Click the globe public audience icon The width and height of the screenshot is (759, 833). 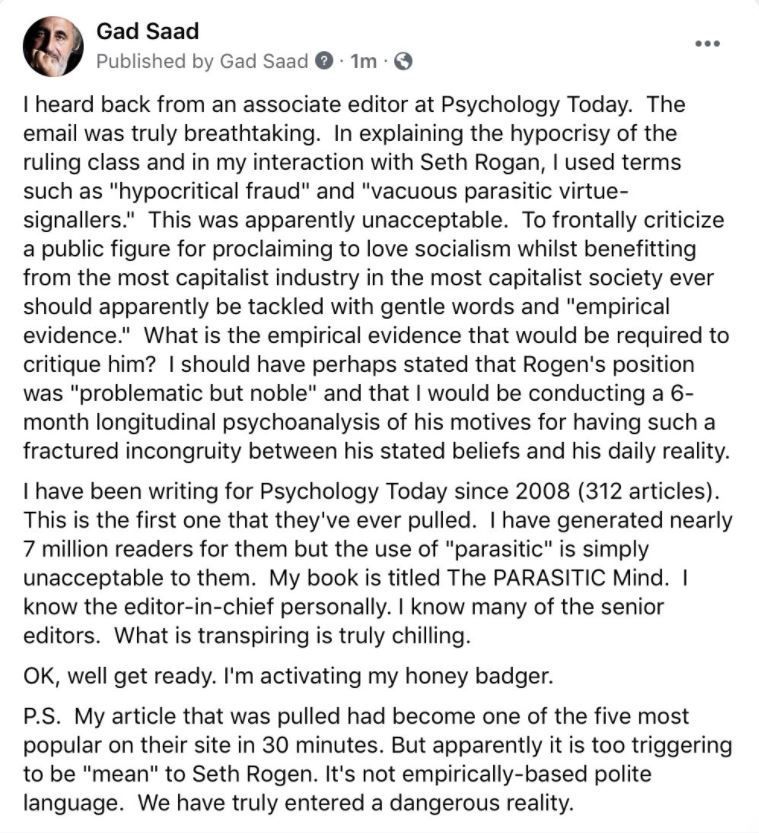(404, 61)
